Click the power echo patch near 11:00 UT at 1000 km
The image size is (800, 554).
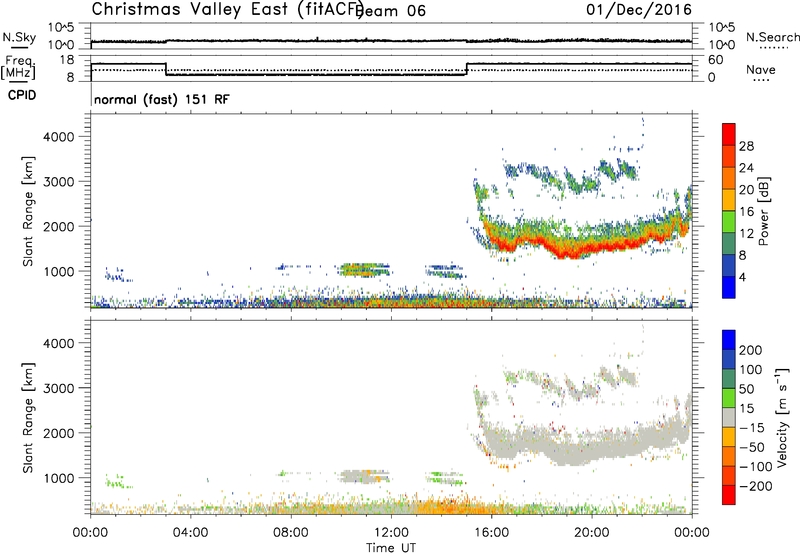[x=364, y=269]
